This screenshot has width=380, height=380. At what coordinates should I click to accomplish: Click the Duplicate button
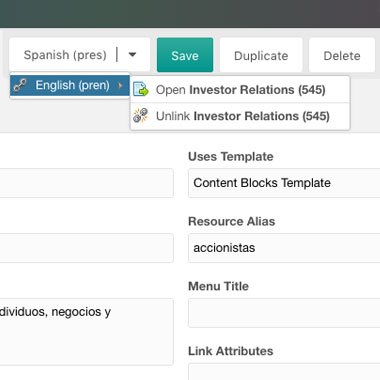point(261,55)
